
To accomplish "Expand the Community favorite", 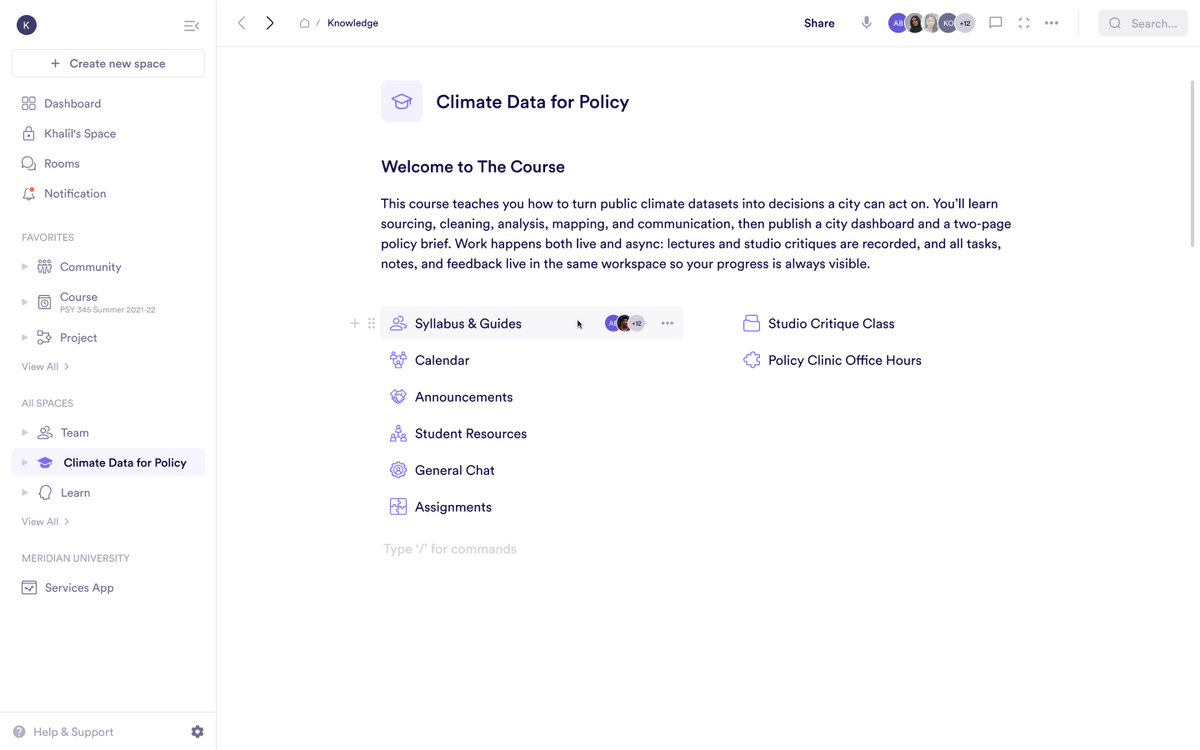I will click(25, 267).
